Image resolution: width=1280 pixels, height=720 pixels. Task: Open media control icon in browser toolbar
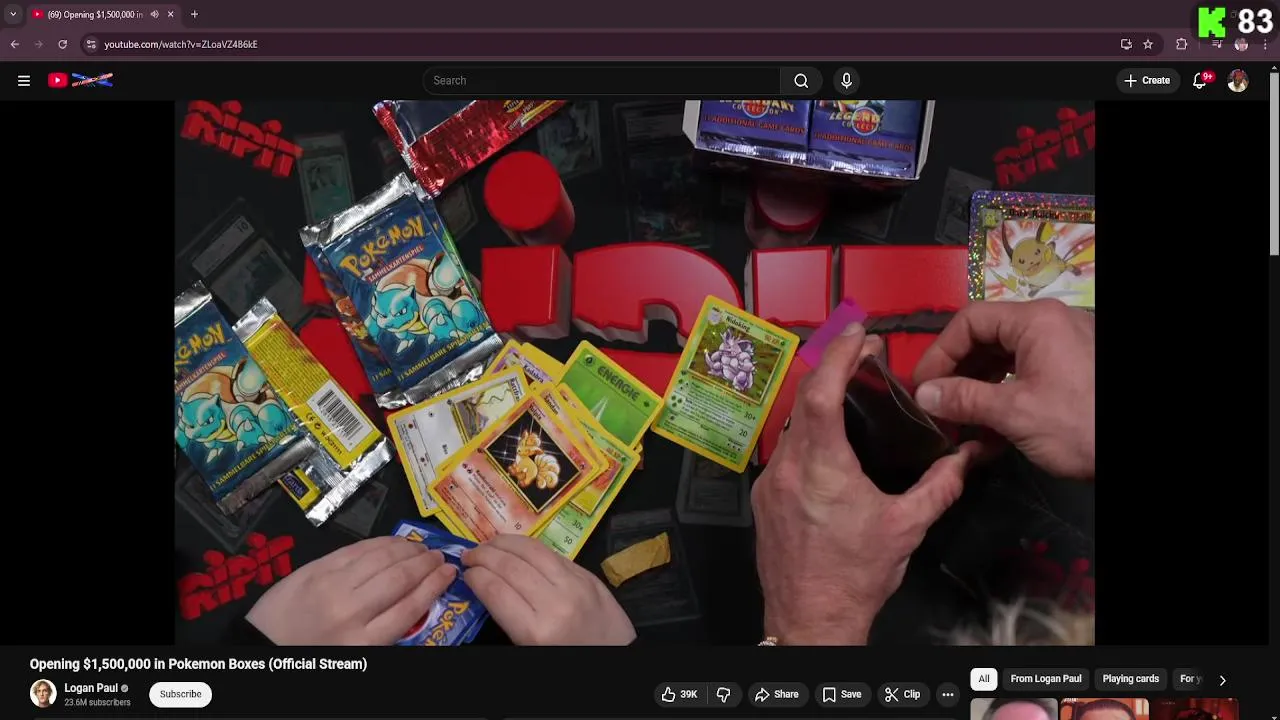coord(1217,44)
